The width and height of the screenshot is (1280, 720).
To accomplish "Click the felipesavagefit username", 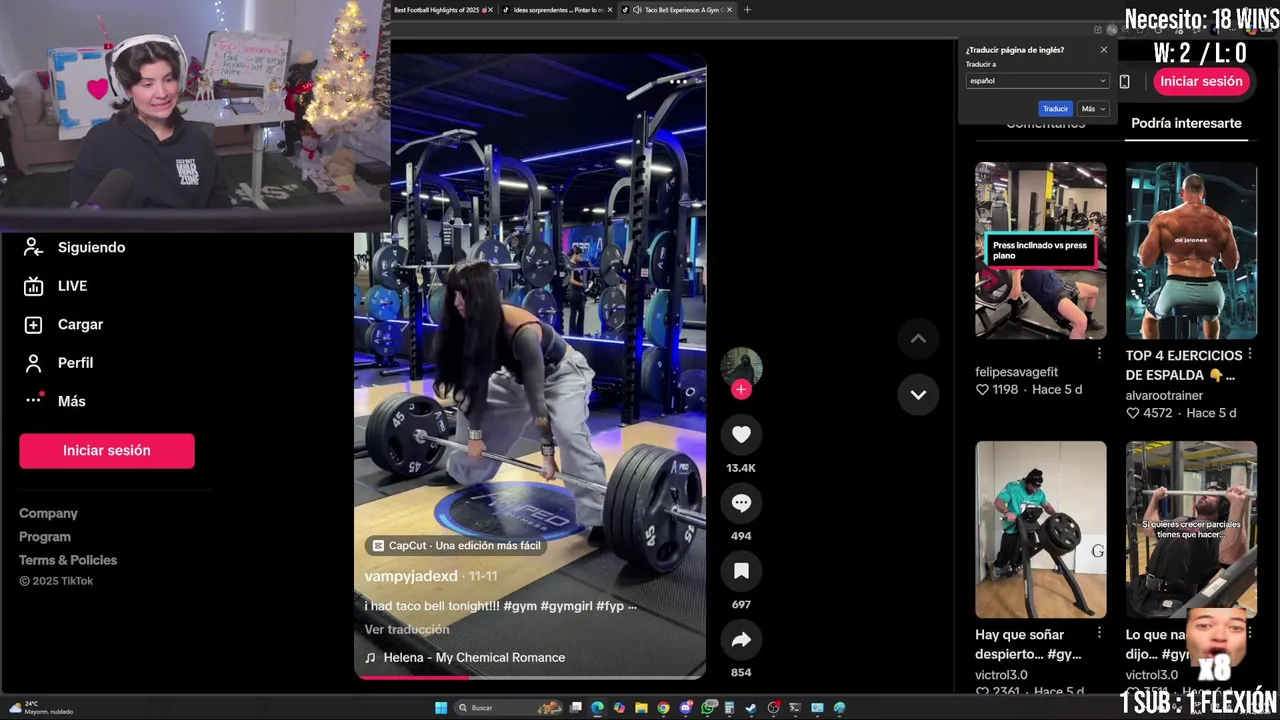I will pos(1016,372).
